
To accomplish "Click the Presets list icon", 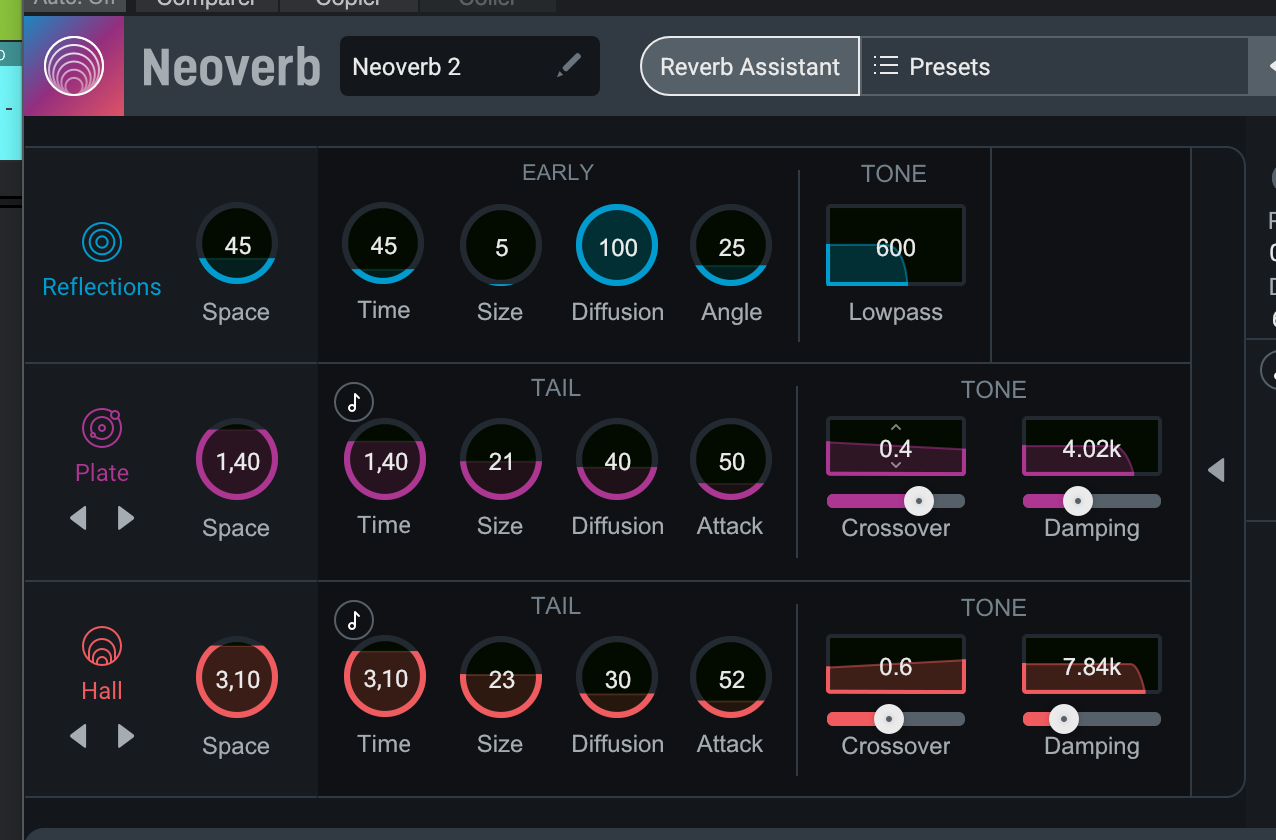I will click(884, 65).
